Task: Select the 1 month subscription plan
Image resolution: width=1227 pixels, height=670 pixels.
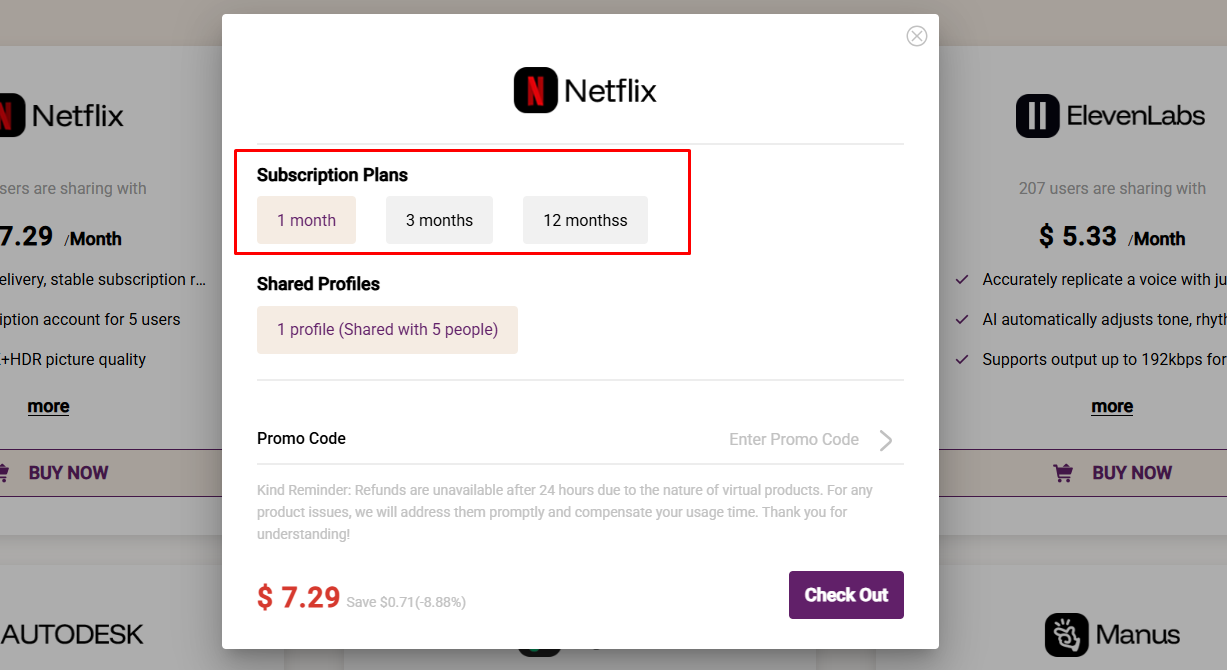Action: click(306, 219)
